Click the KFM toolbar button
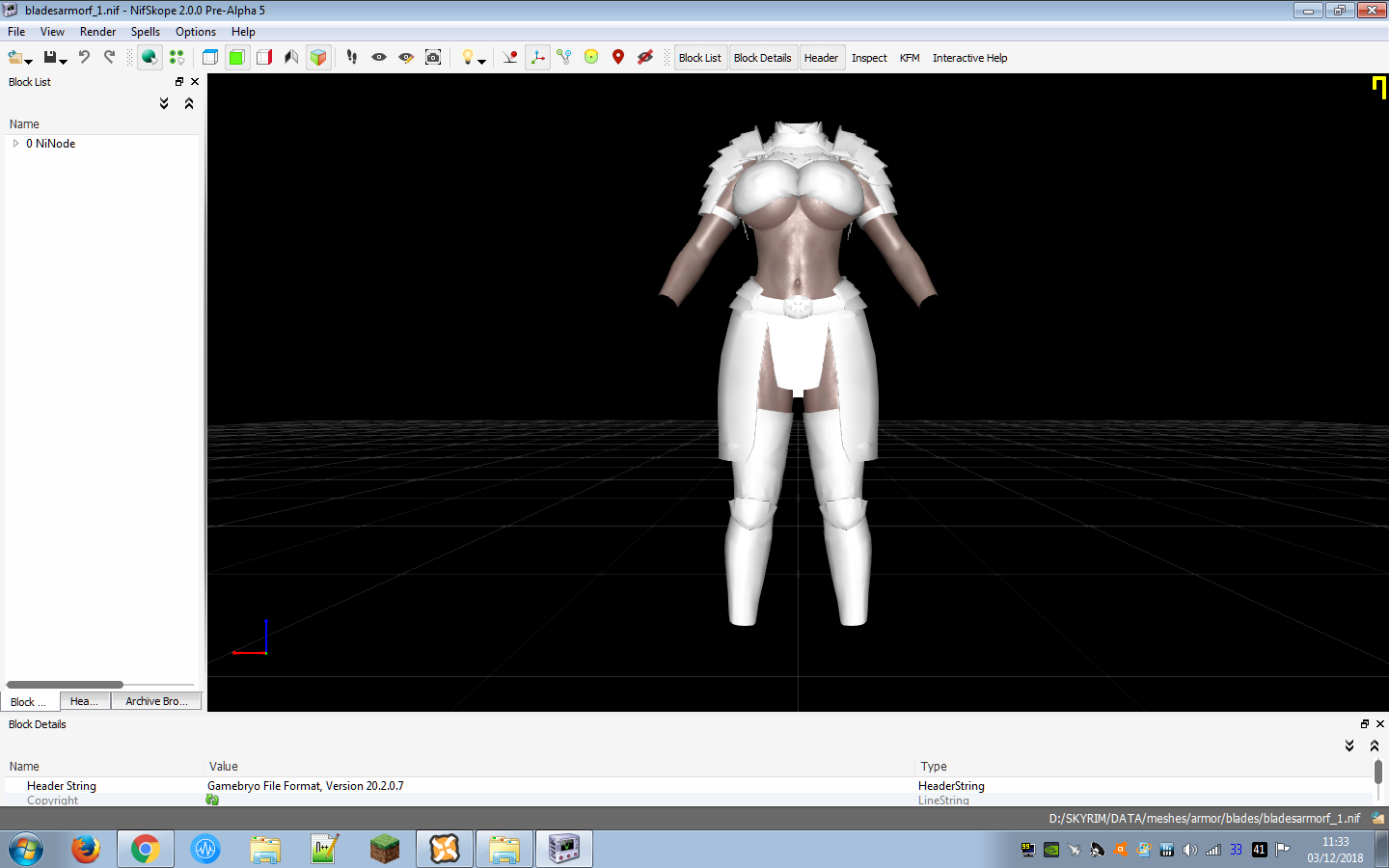The image size is (1389, 868). 910,58
